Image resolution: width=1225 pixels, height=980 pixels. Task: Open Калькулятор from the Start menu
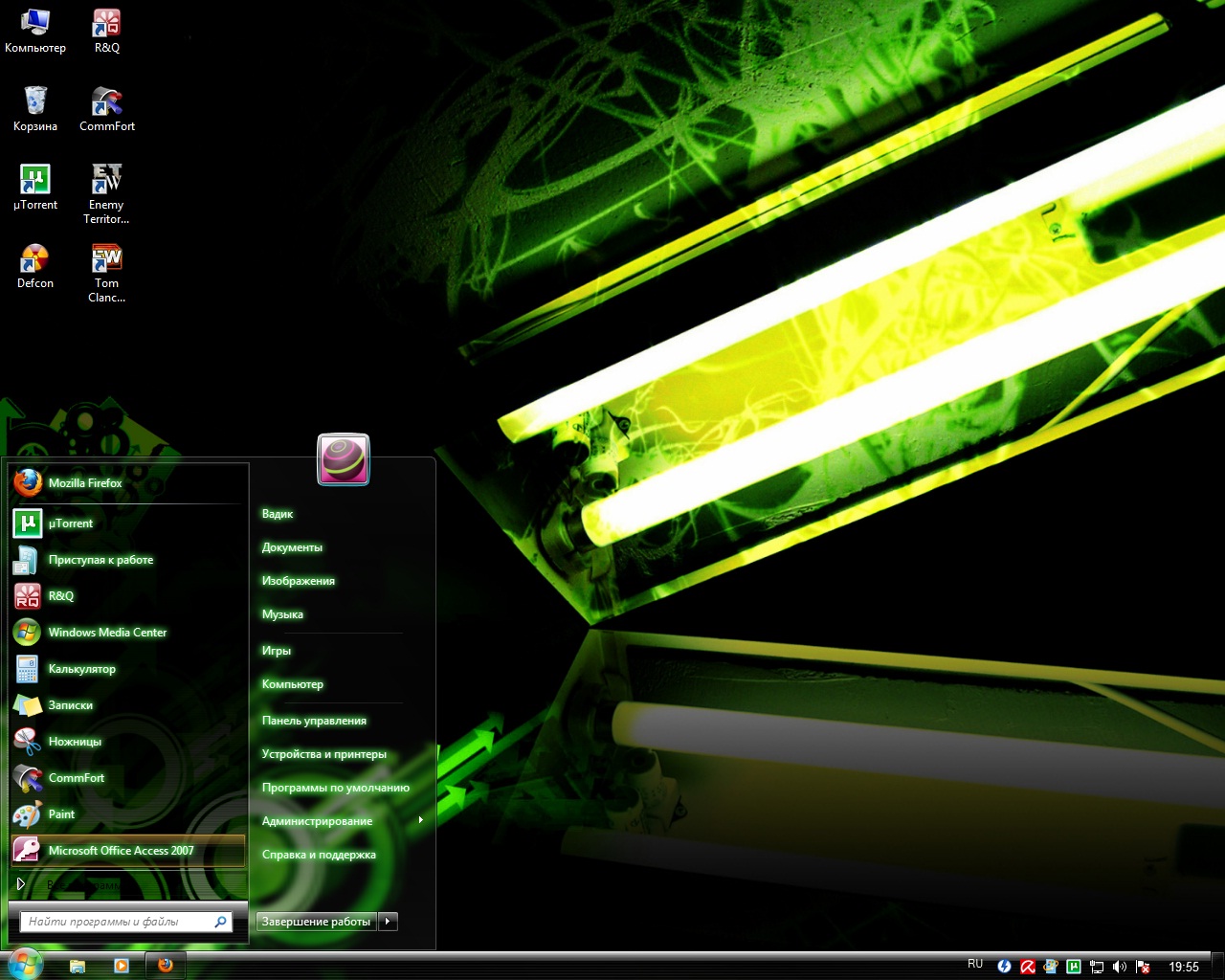tap(128, 669)
